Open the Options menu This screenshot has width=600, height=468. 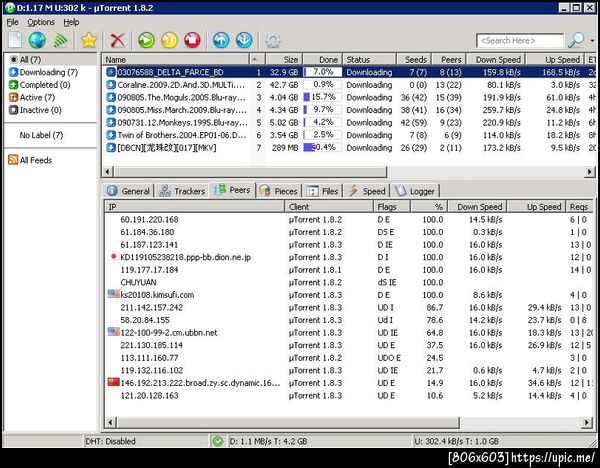[41, 22]
